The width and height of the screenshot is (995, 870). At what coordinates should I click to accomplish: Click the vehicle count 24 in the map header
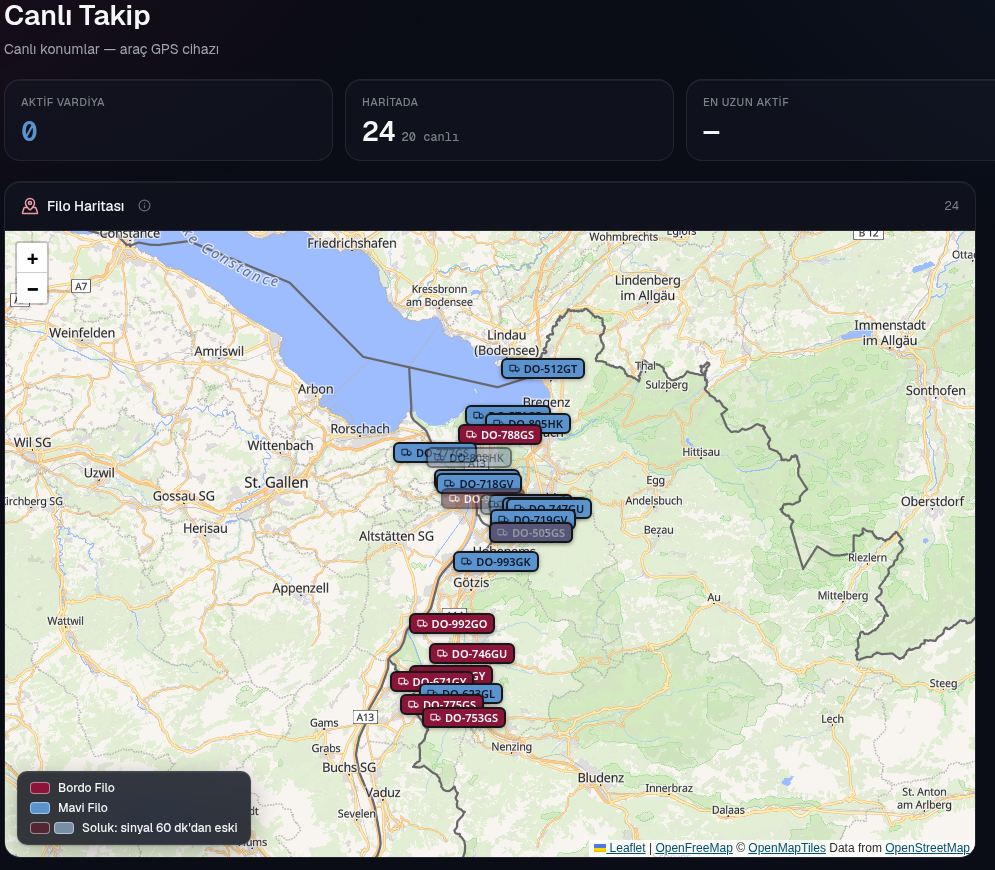[951, 206]
